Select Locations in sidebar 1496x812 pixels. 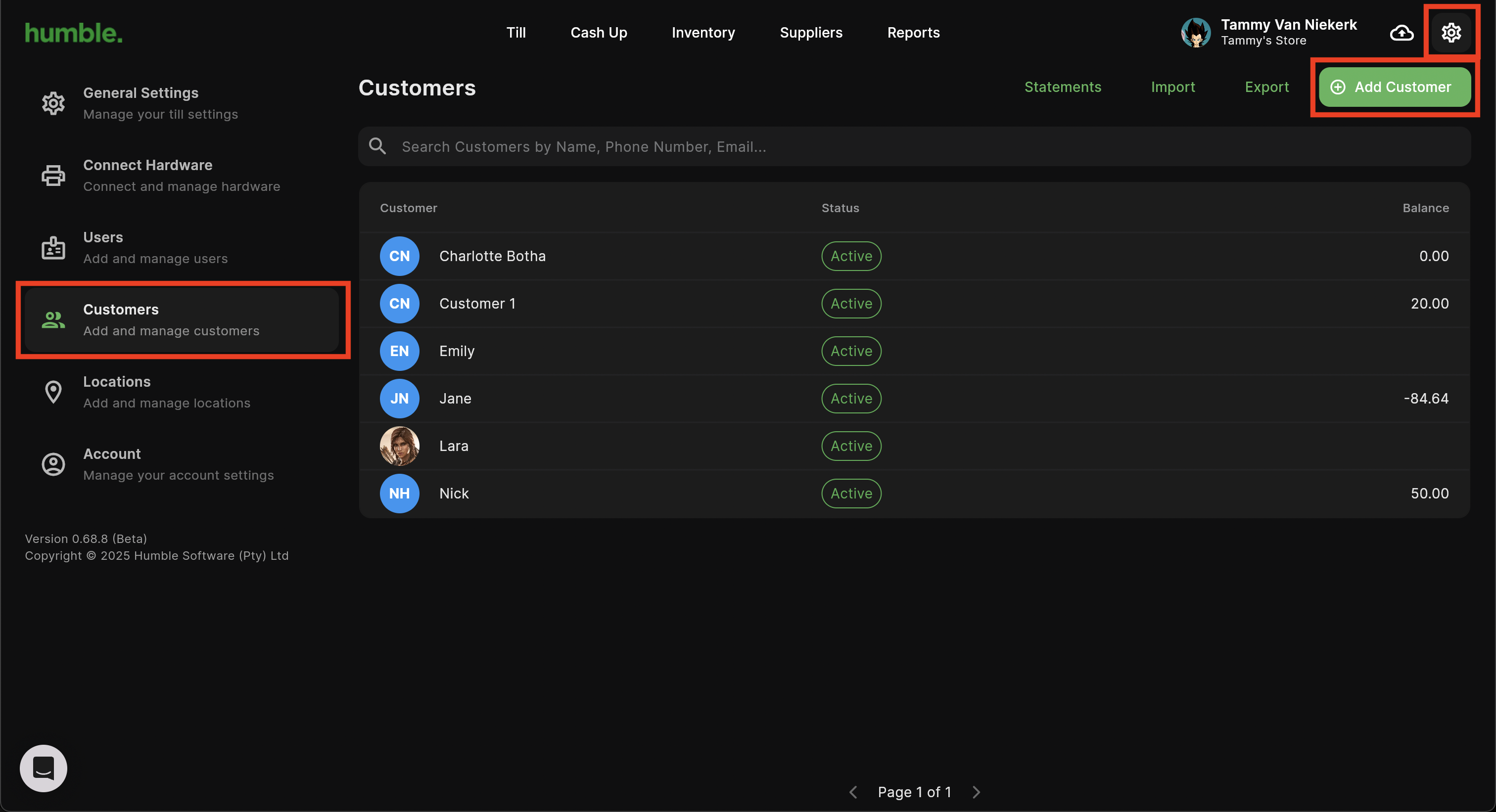(182, 392)
